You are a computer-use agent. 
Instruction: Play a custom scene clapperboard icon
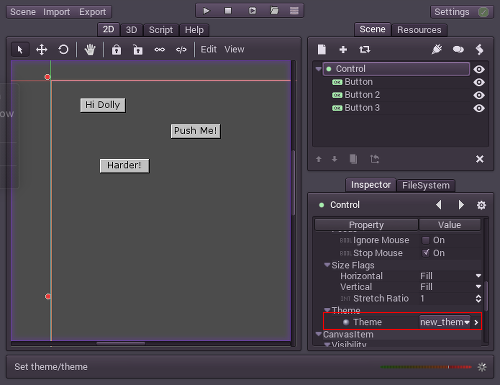(274, 11)
